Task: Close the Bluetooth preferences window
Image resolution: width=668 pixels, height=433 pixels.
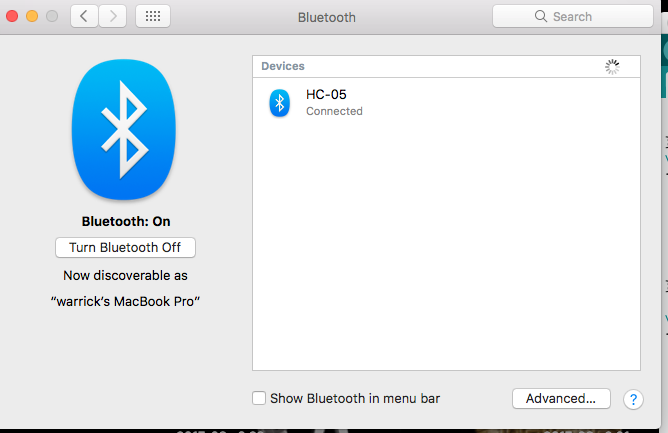Action: click(x=12, y=16)
